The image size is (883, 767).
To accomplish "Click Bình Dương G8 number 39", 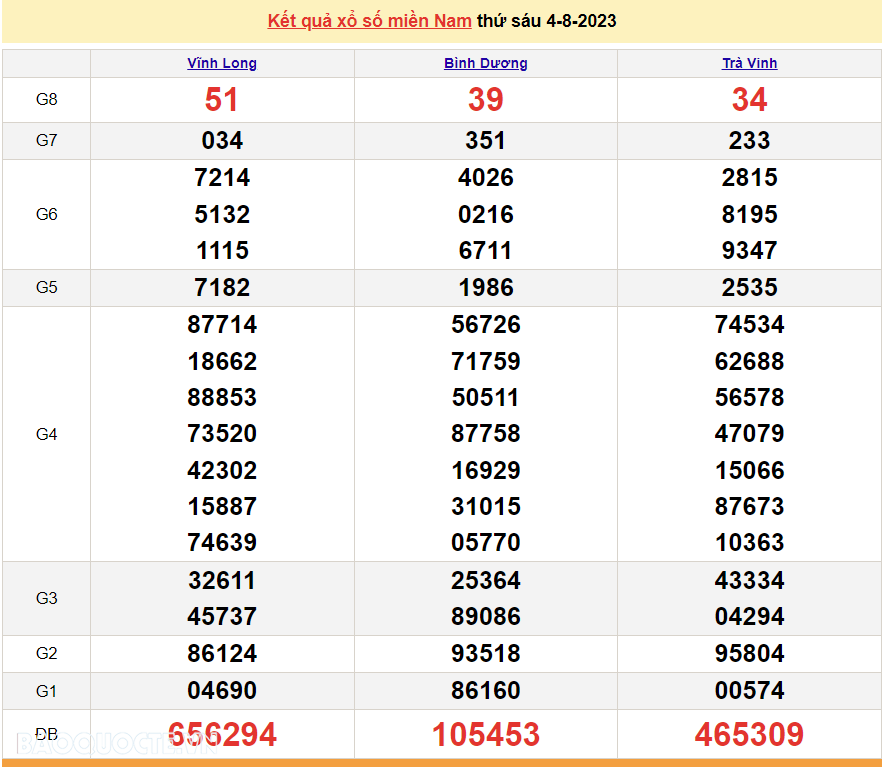I will click(x=486, y=100).
